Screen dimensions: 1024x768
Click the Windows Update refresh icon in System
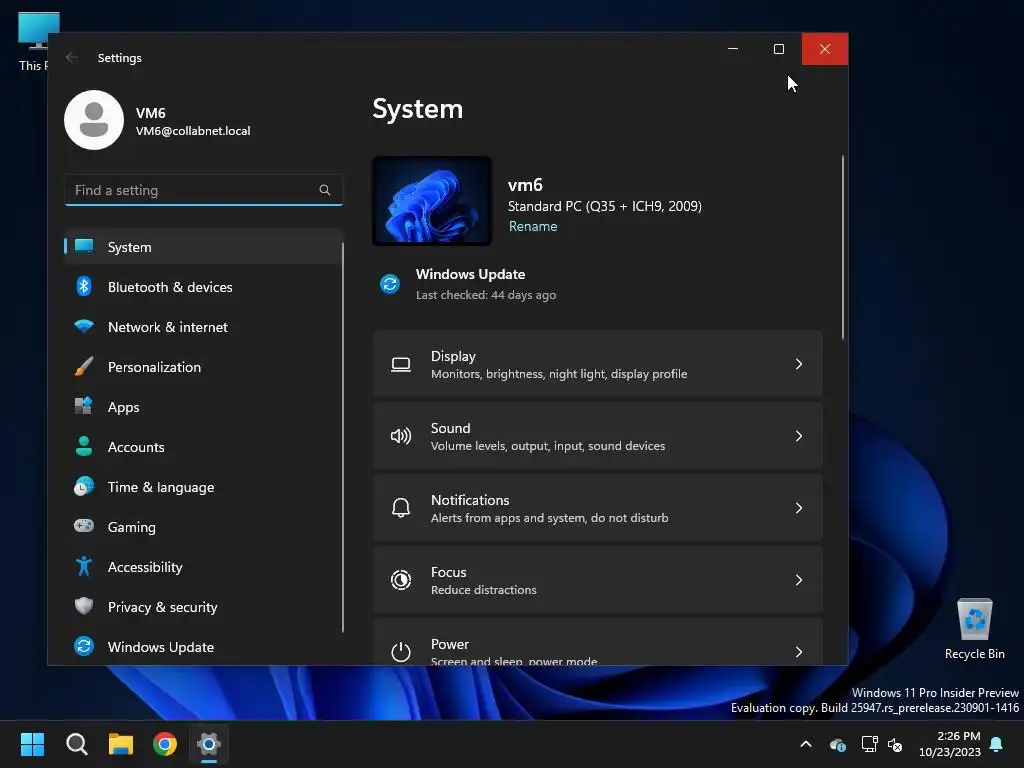pyautogui.click(x=390, y=284)
